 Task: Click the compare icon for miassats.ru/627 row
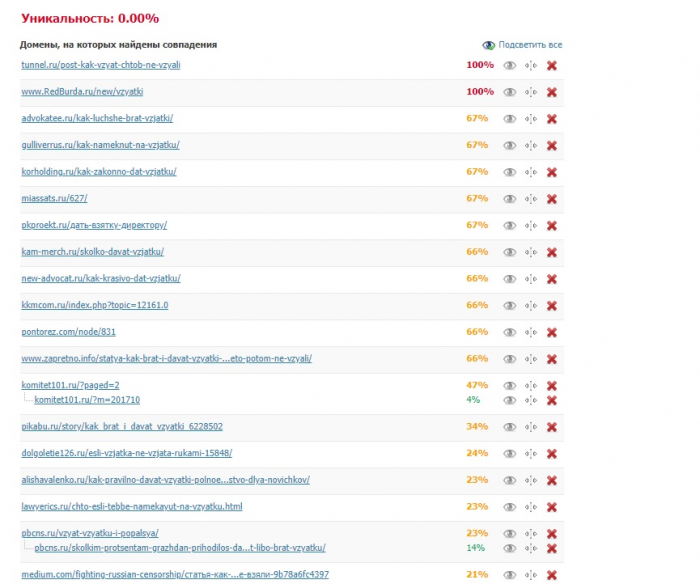(x=531, y=199)
